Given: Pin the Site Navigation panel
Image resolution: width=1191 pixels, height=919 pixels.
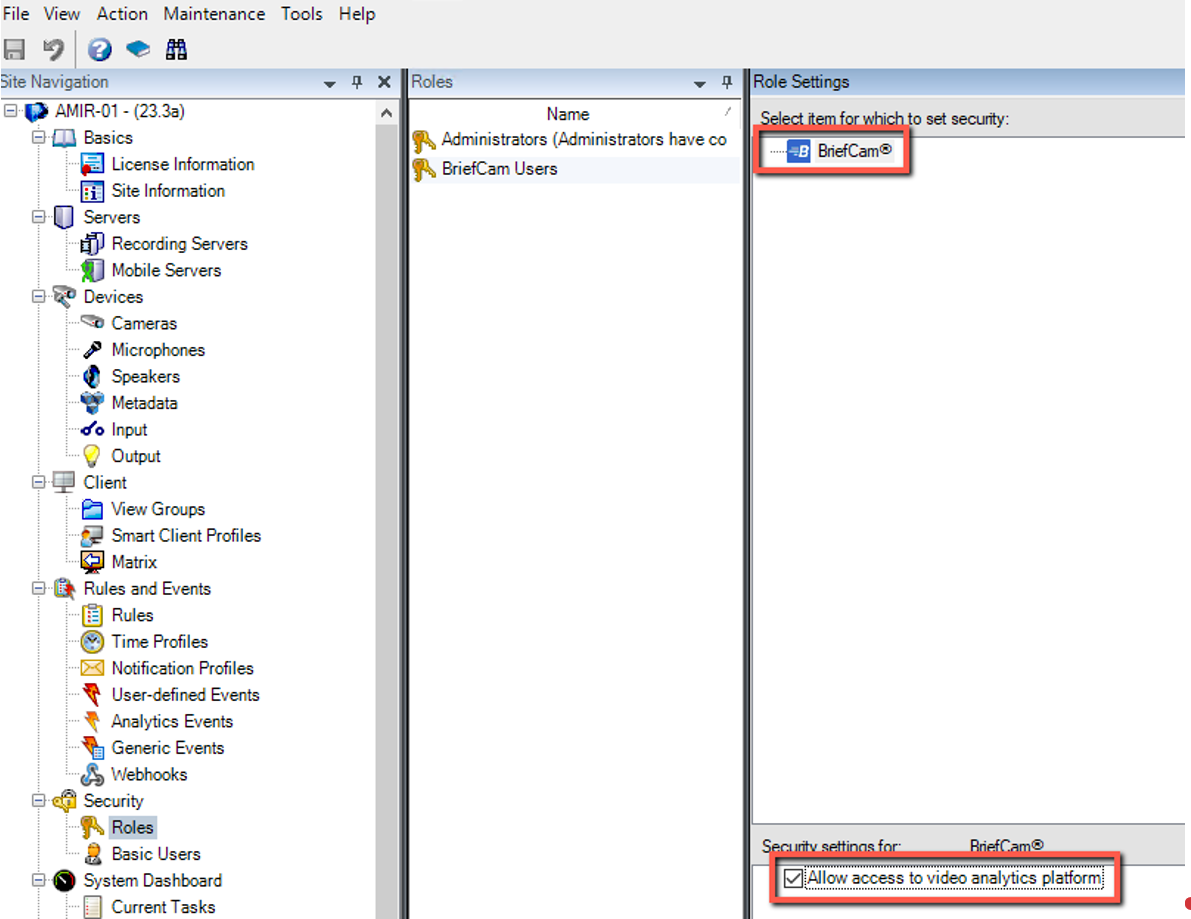Looking at the screenshot, I should pos(357,82).
